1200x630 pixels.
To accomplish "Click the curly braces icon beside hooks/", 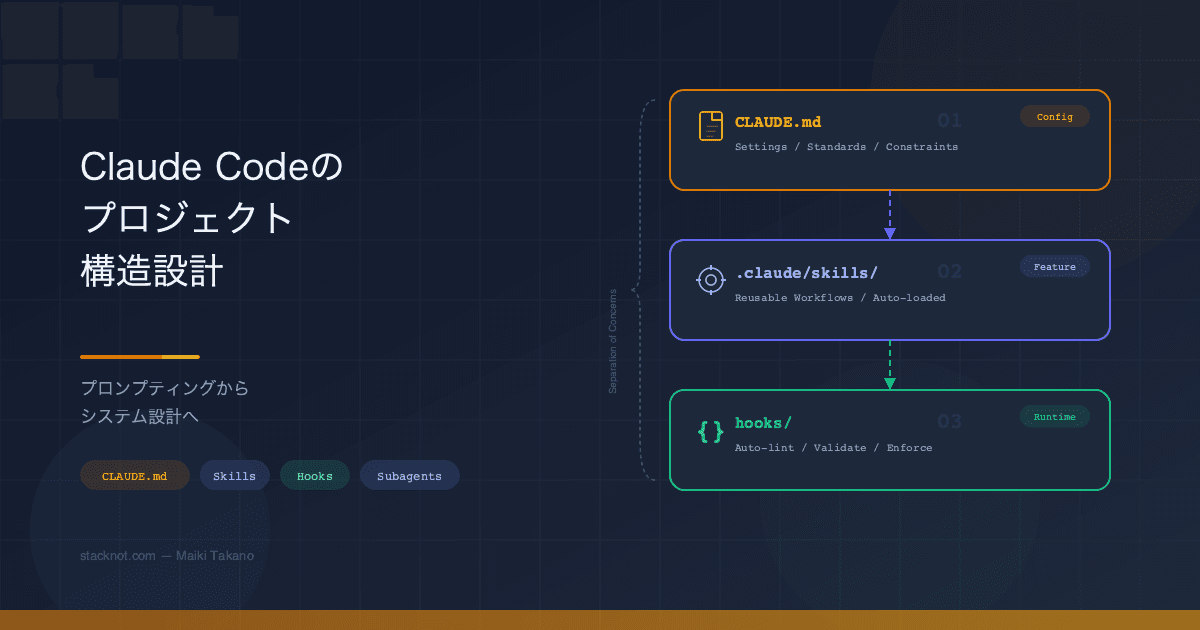I will (x=710, y=431).
